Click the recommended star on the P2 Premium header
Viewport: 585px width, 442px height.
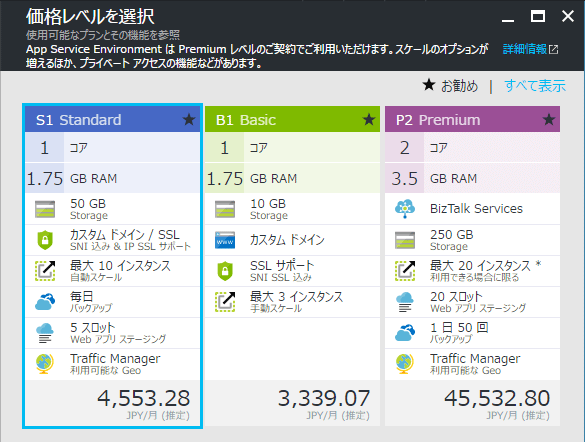(x=549, y=120)
